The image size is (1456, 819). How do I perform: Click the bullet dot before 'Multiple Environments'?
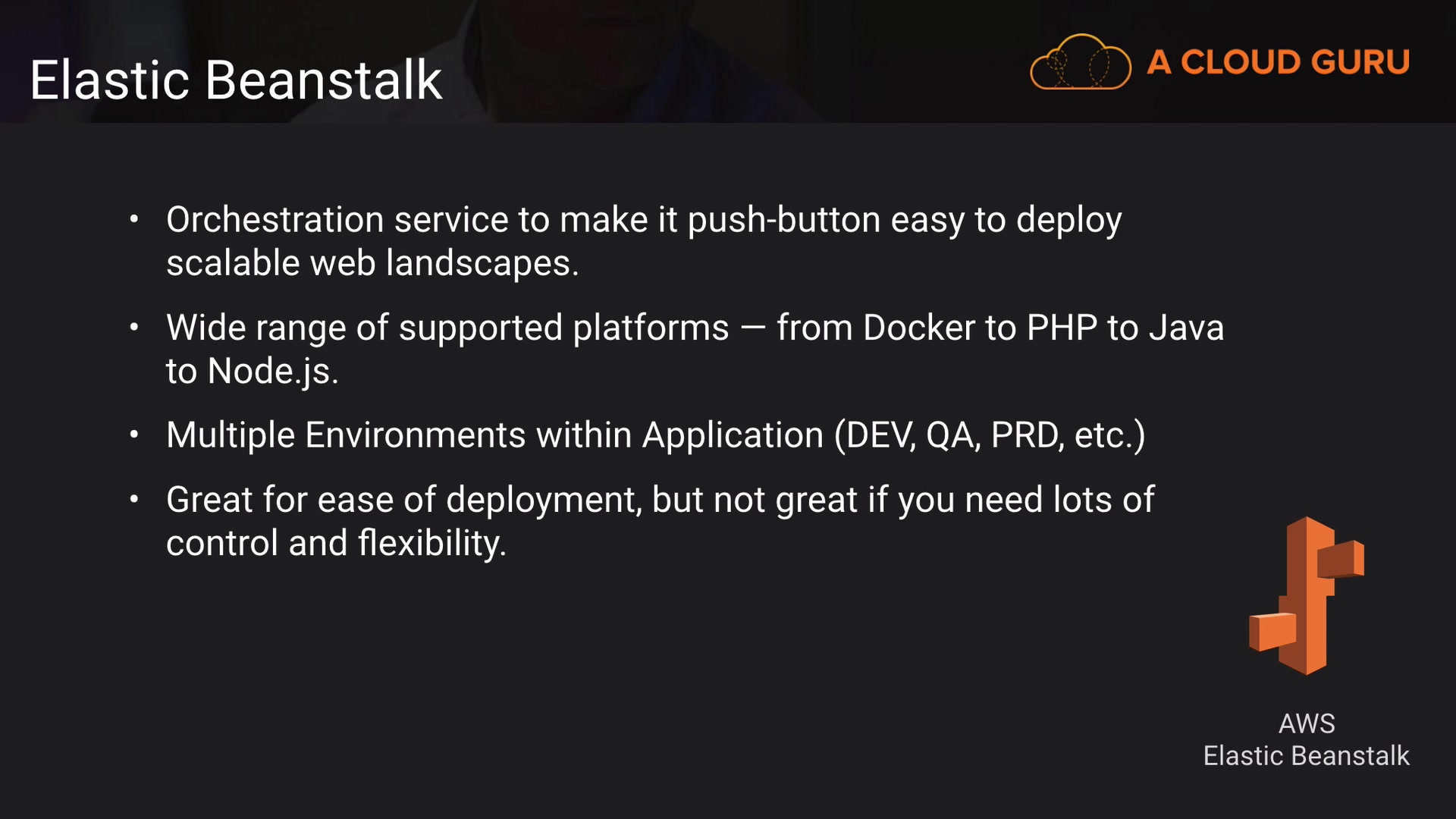click(134, 435)
